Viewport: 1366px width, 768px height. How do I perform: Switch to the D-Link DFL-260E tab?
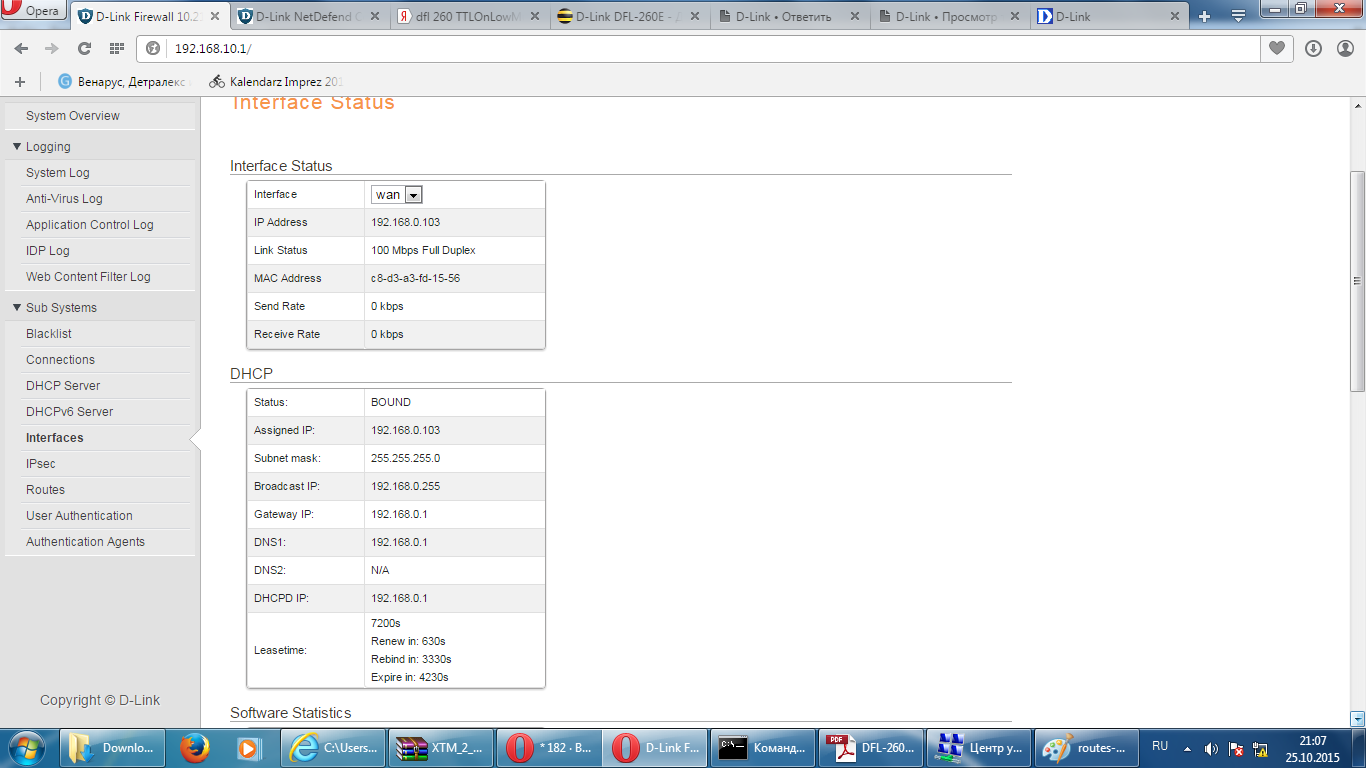pyautogui.click(x=630, y=17)
